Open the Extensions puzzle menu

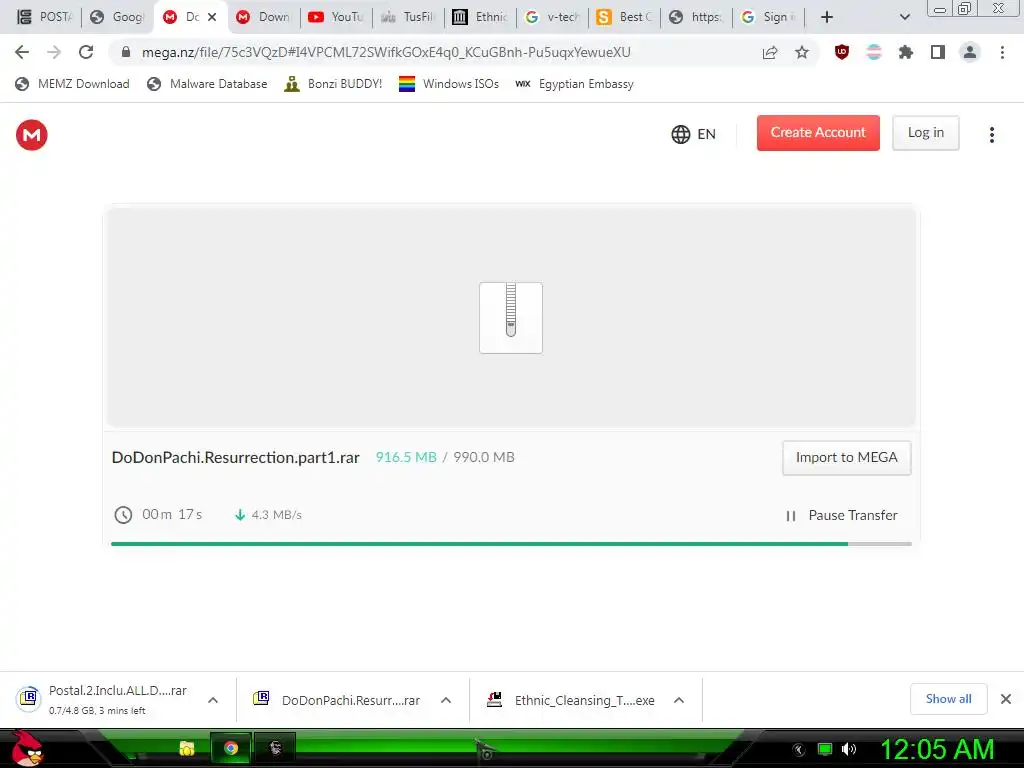(906, 52)
